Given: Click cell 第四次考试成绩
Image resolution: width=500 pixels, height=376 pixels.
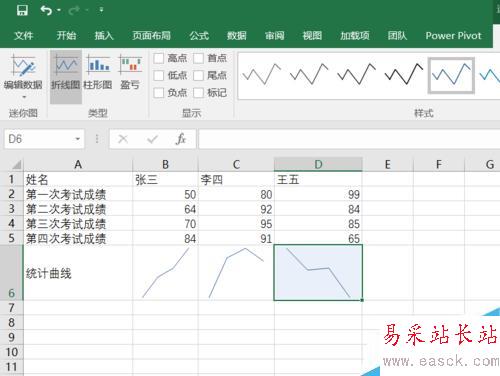Looking at the screenshot, I should (x=78, y=238).
